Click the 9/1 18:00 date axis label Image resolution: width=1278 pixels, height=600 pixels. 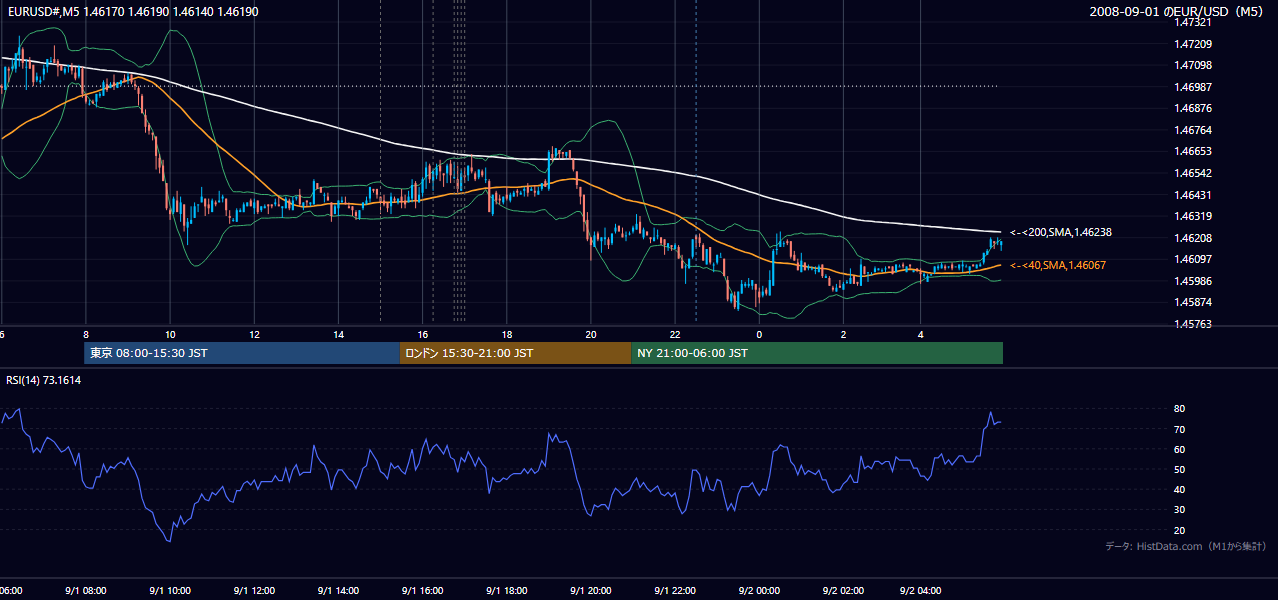click(x=506, y=590)
